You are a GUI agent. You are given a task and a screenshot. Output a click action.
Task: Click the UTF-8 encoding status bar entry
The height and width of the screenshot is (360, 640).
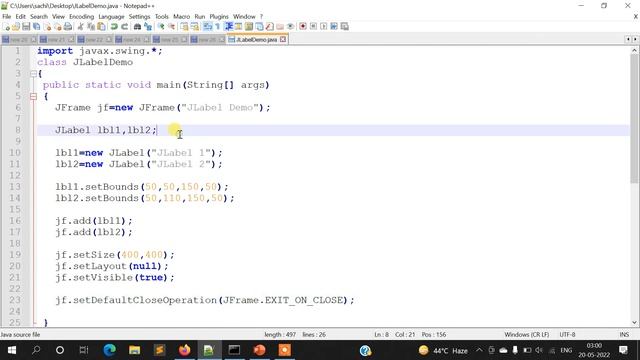point(567,334)
